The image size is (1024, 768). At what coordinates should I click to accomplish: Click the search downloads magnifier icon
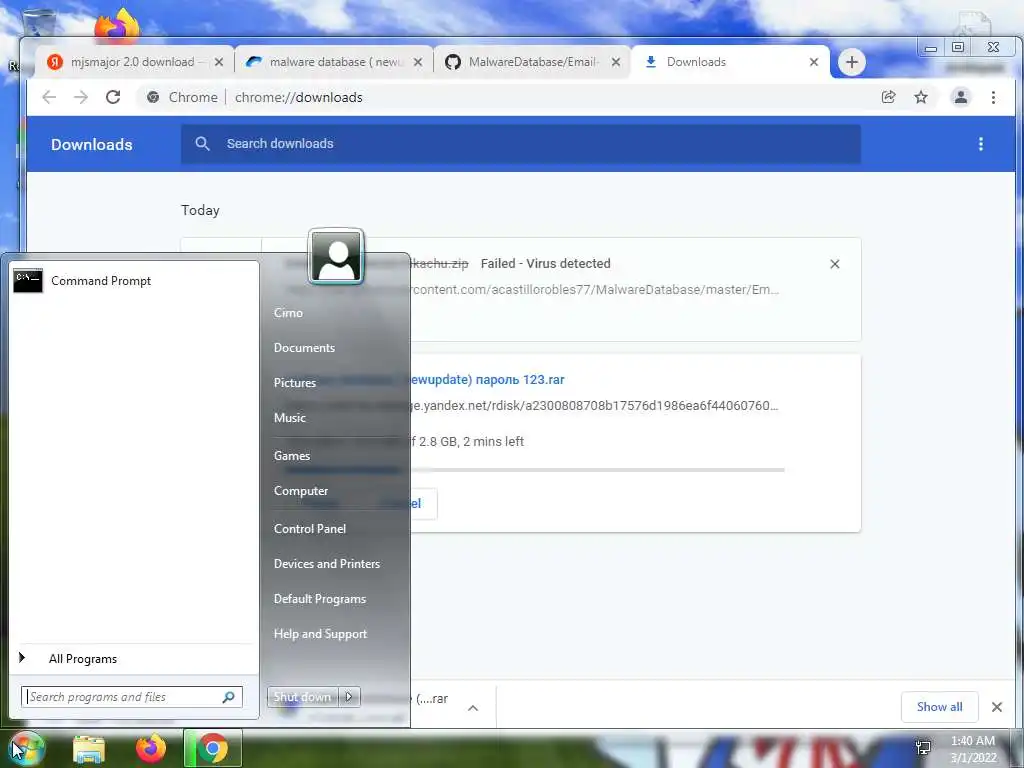[202, 144]
